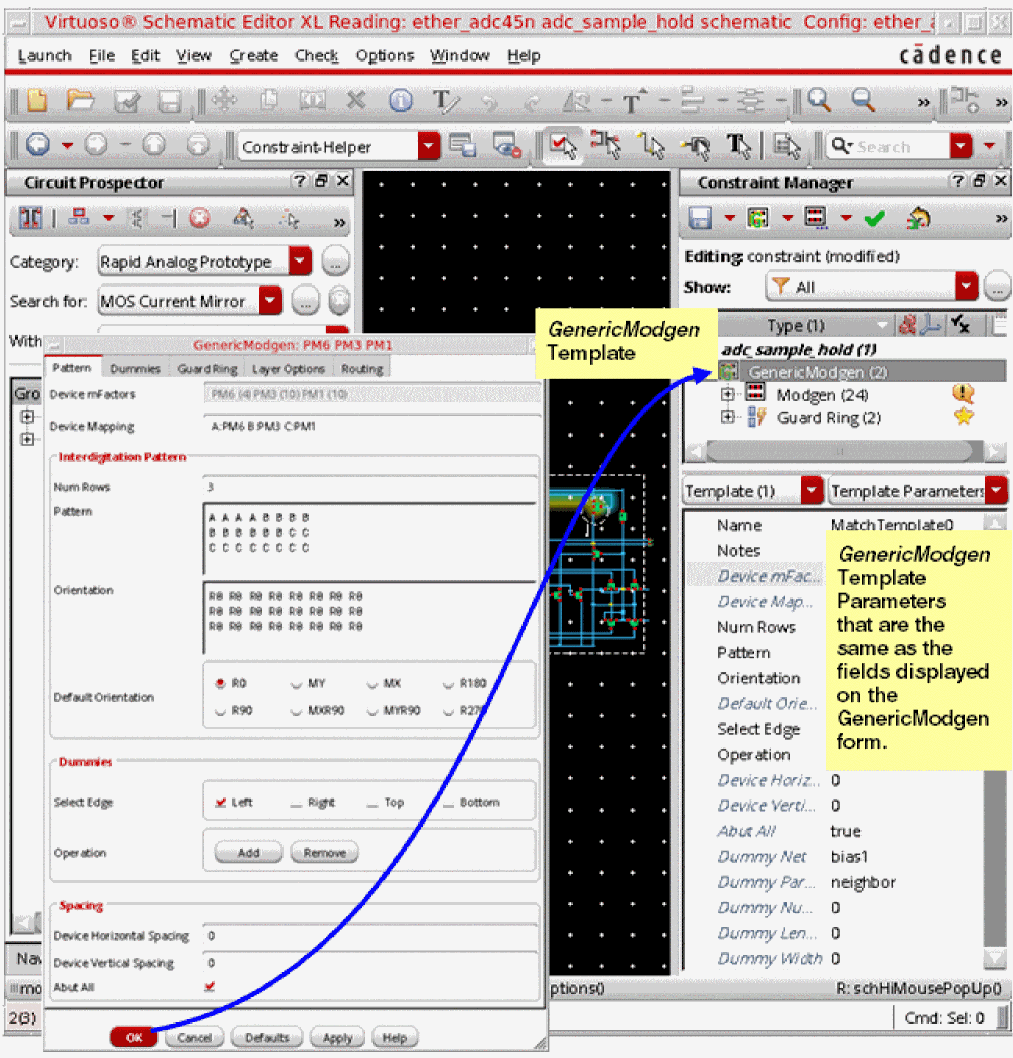Click the Properties info icon
Viewport: 1013px width, 1058px height.
401,101
